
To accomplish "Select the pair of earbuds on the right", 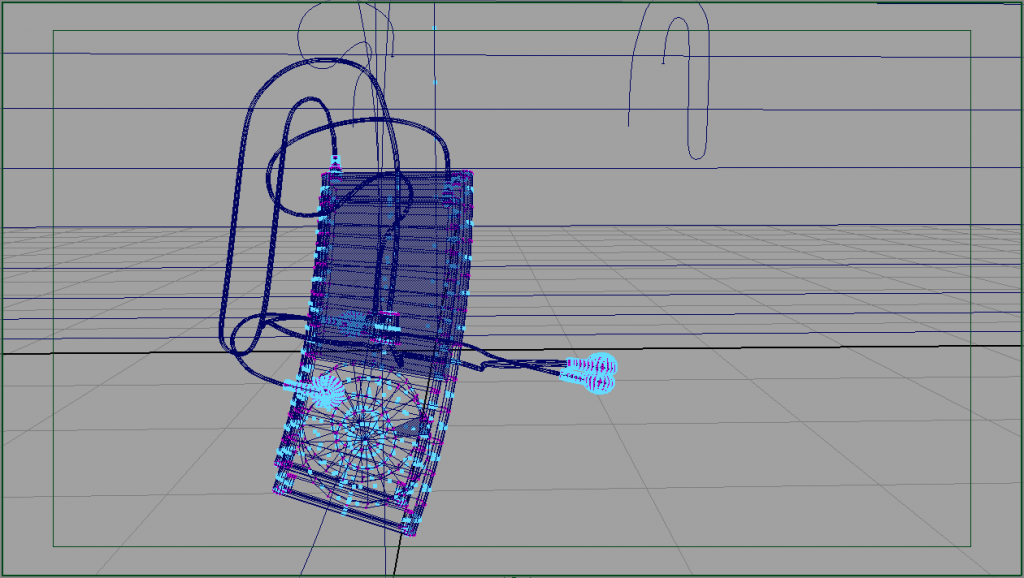I will click(590, 373).
